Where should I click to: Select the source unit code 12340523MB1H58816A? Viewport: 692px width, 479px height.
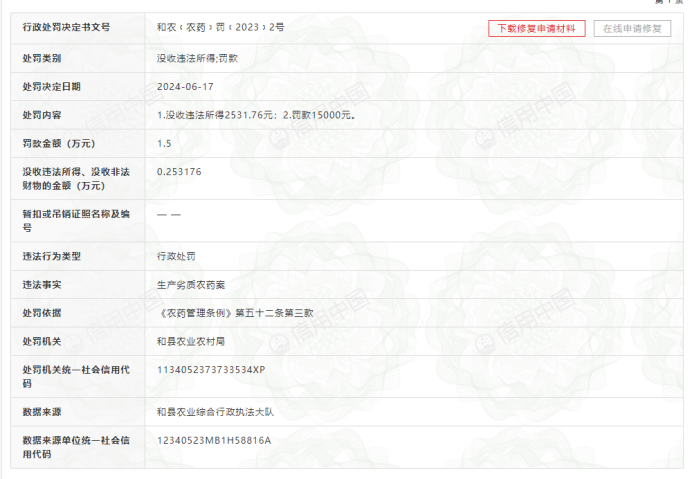(x=214, y=440)
